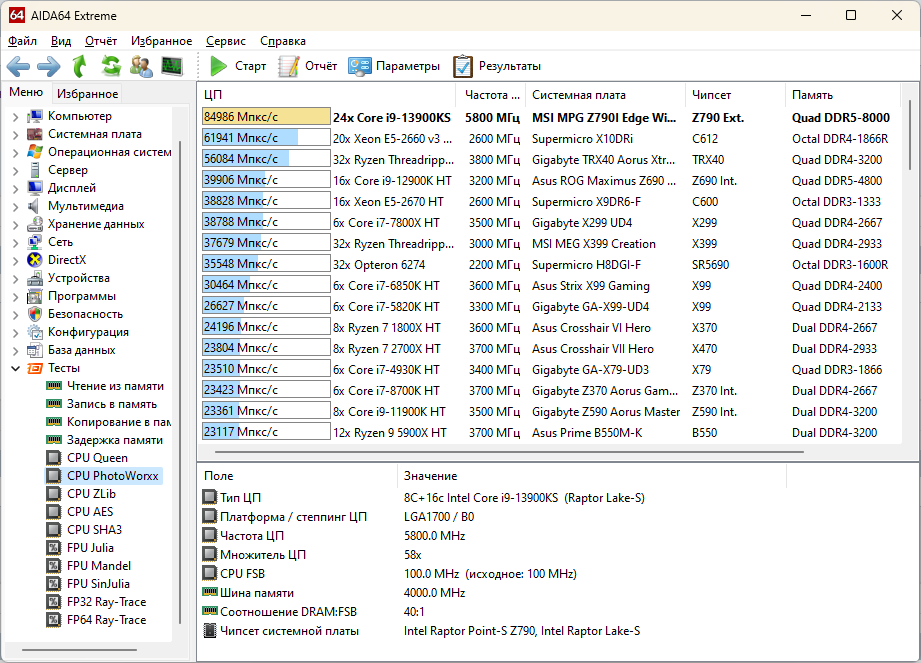Go forward with the right arrow icon
The height and width of the screenshot is (663, 921).
49,66
